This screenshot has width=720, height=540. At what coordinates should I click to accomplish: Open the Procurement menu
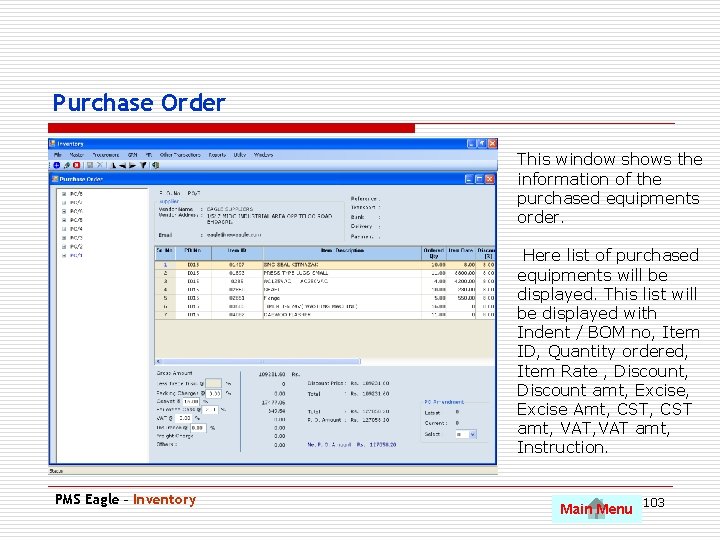pos(106,155)
